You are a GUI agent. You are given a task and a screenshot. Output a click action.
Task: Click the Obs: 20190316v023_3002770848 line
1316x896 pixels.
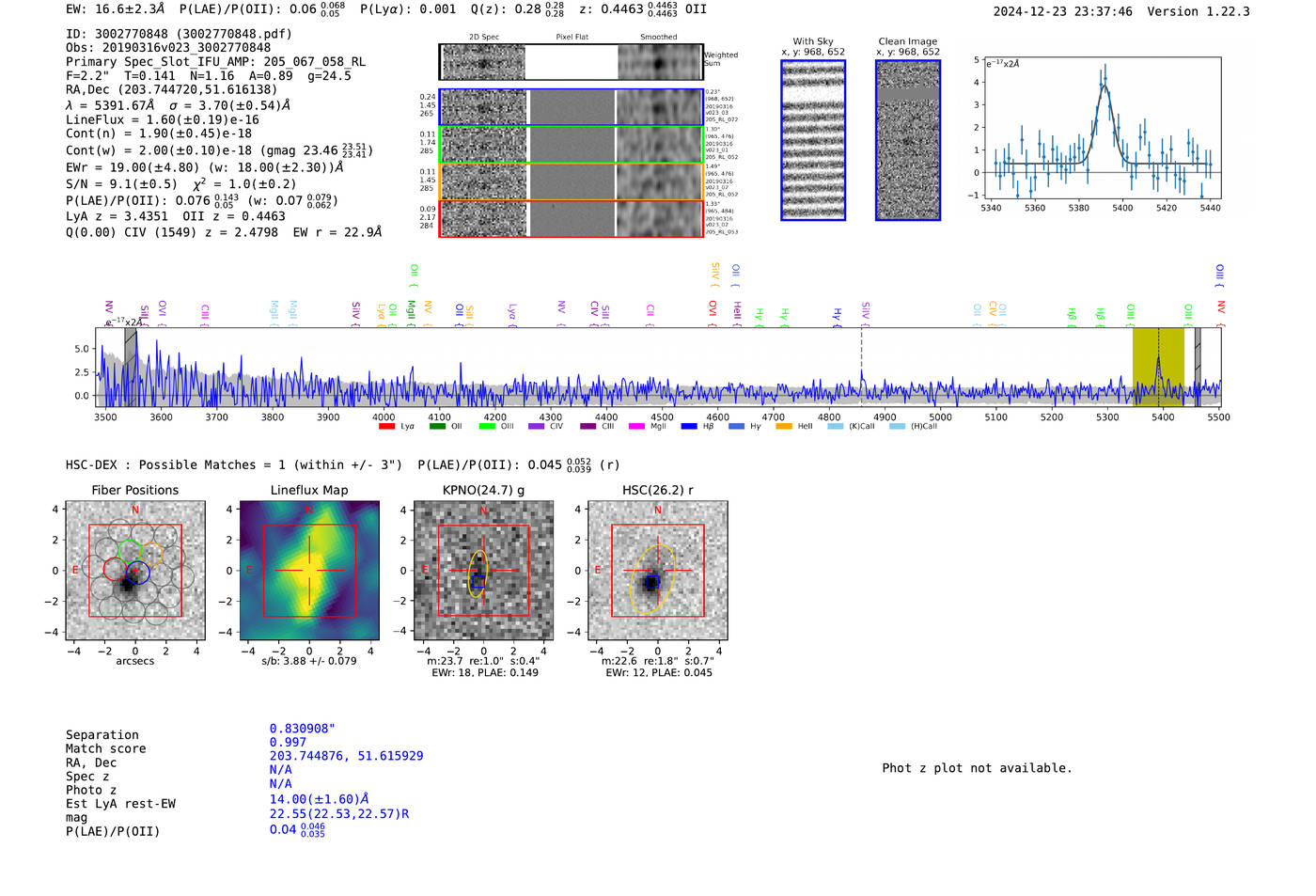(x=168, y=48)
